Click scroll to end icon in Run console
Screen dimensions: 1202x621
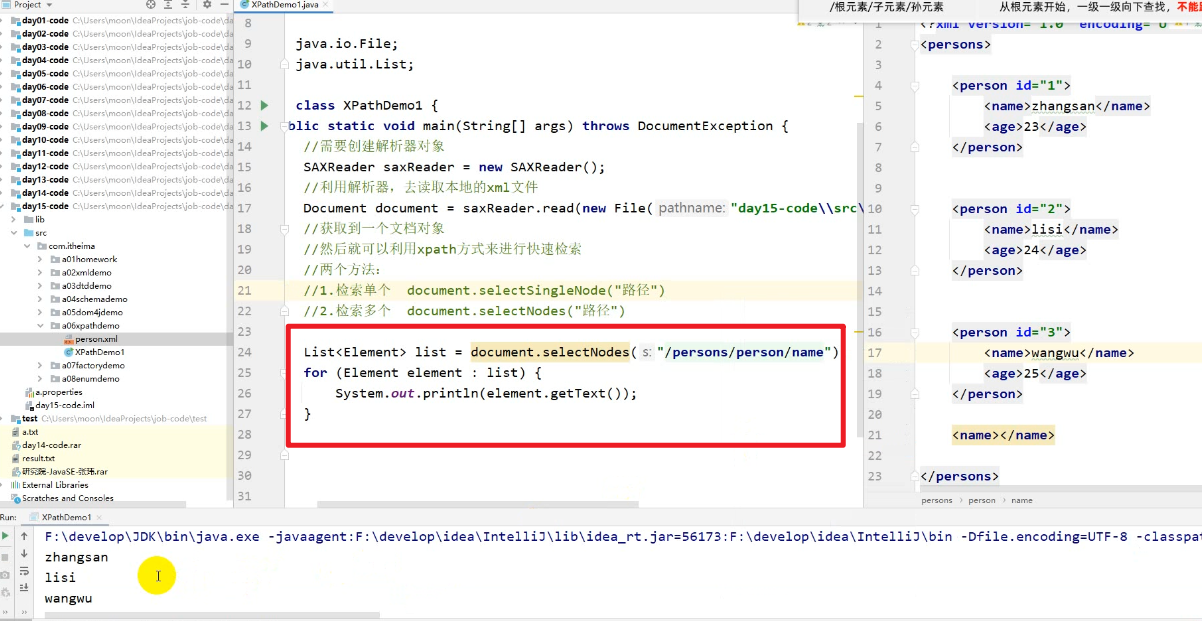point(24,590)
